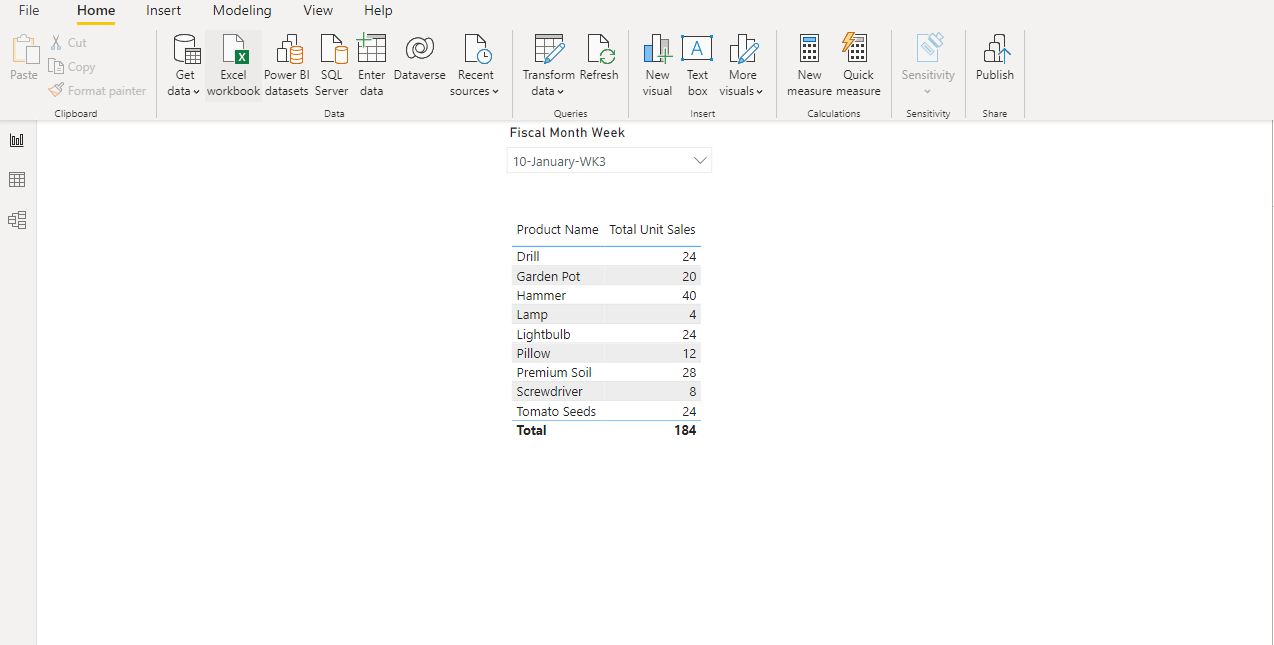Open the Sensitivity options
The width and height of the screenshot is (1274, 645).
(928, 66)
